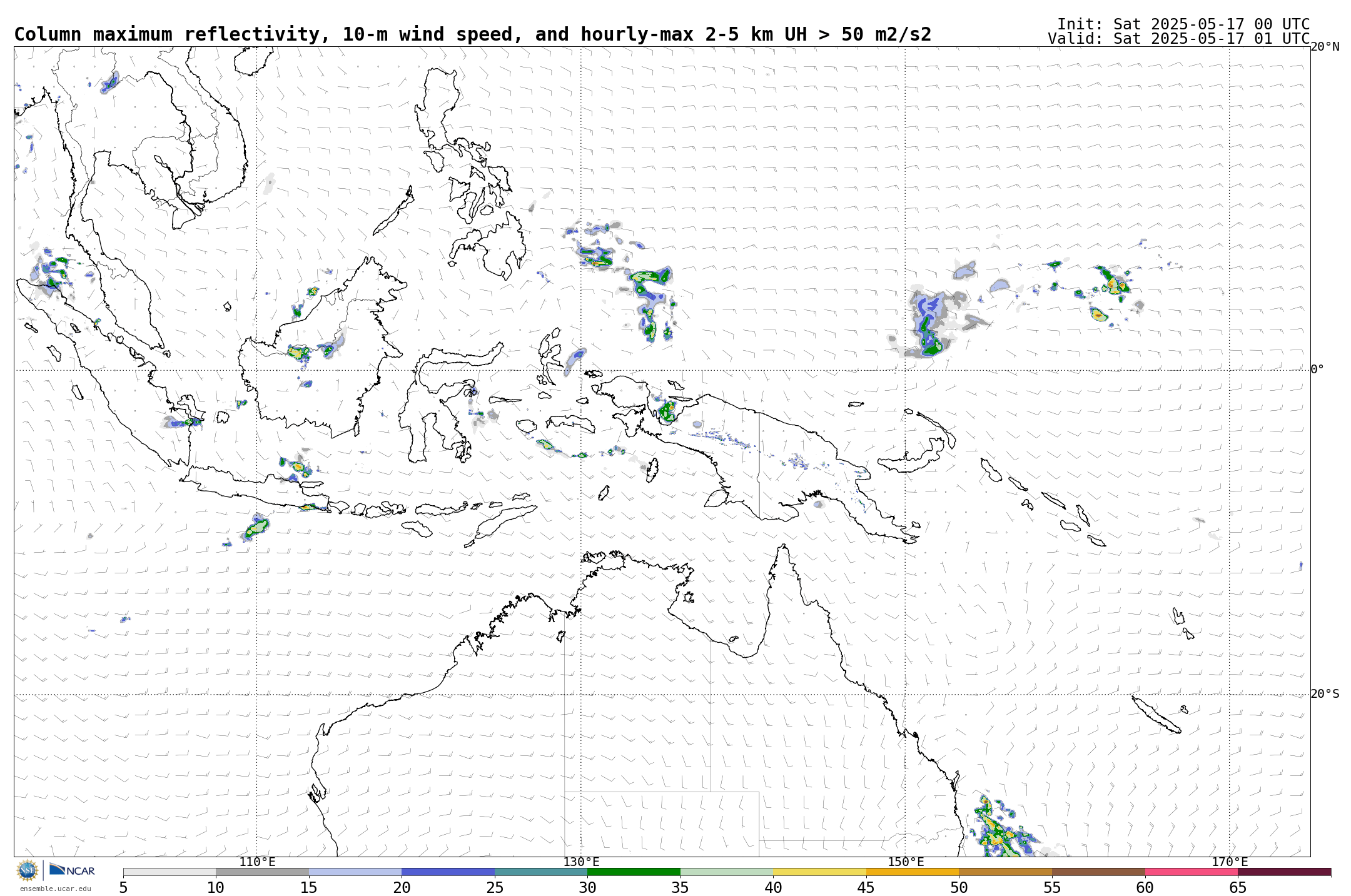Click the blue reflectivity blob northeast of New Guinea
1351x896 pixels.
pyautogui.click(x=929, y=323)
